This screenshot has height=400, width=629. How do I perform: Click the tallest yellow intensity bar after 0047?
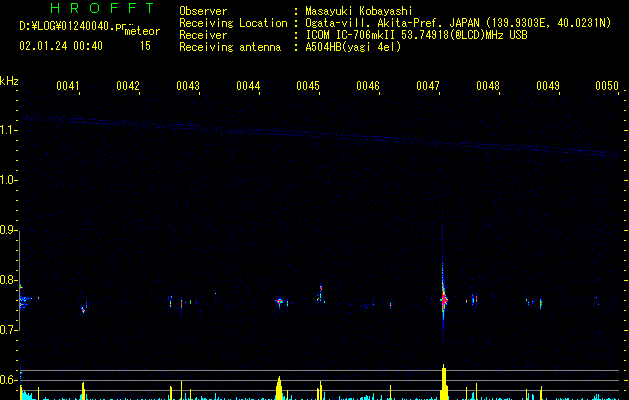tap(444, 382)
